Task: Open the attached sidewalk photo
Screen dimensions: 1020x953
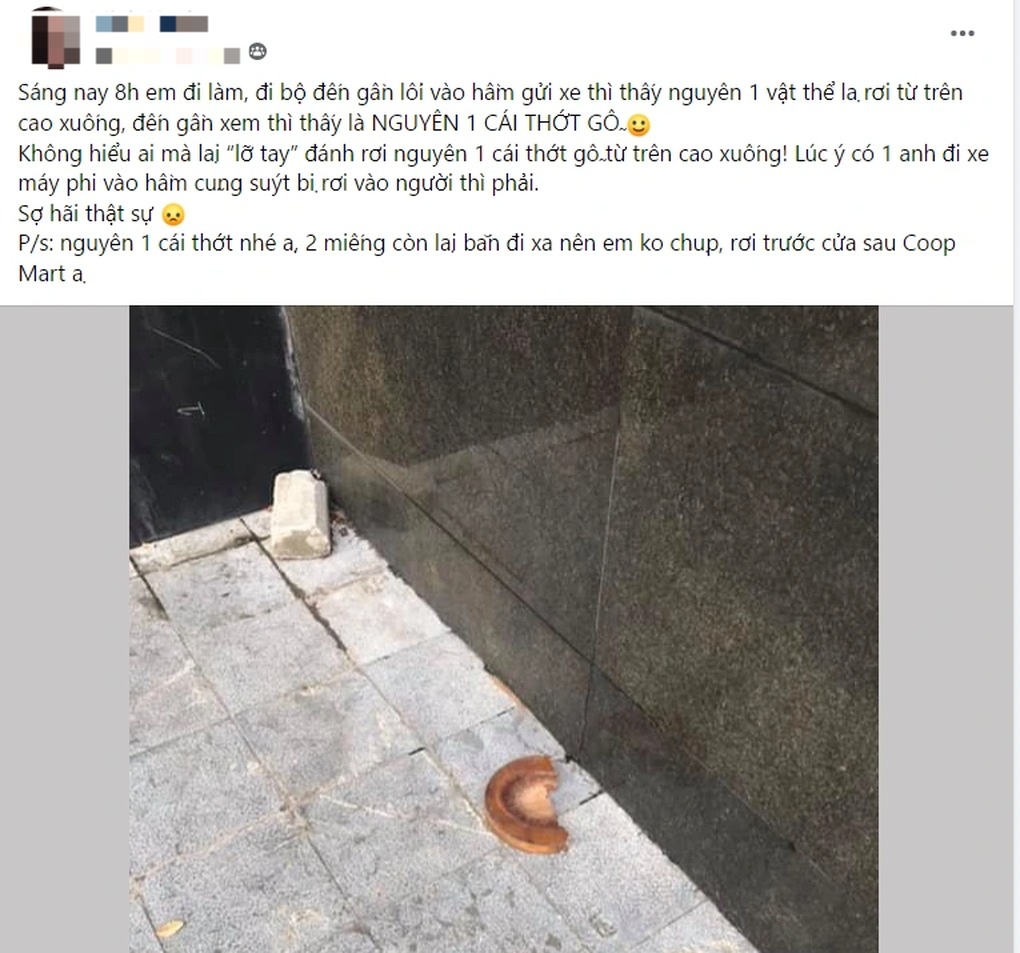Action: click(503, 629)
